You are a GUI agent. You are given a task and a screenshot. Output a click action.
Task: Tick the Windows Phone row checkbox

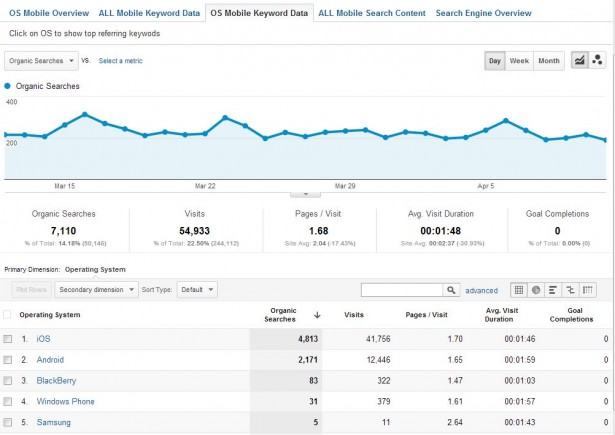click(7, 401)
